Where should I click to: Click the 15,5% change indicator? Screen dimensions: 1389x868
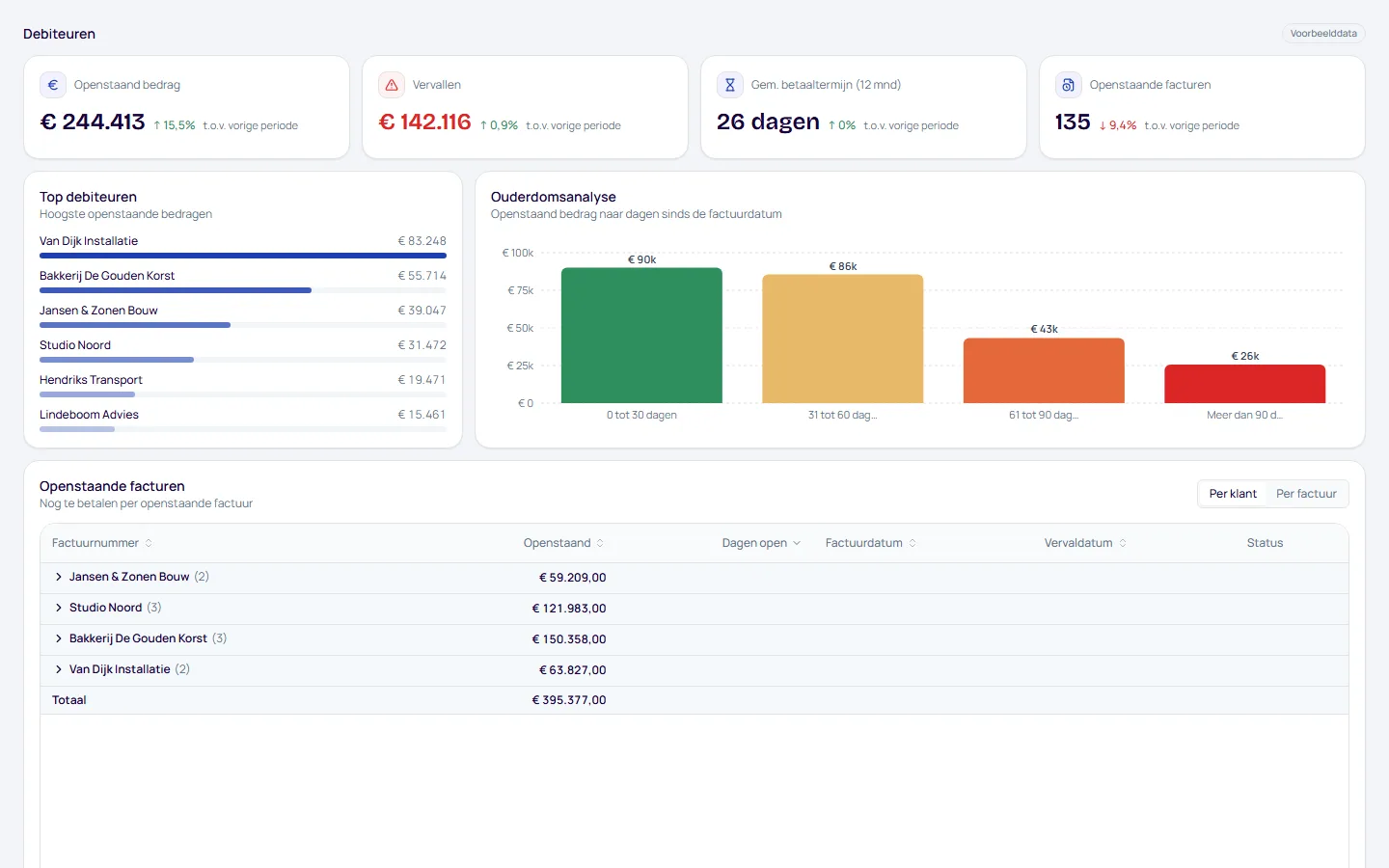pyautogui.click(x=175, y=125)
